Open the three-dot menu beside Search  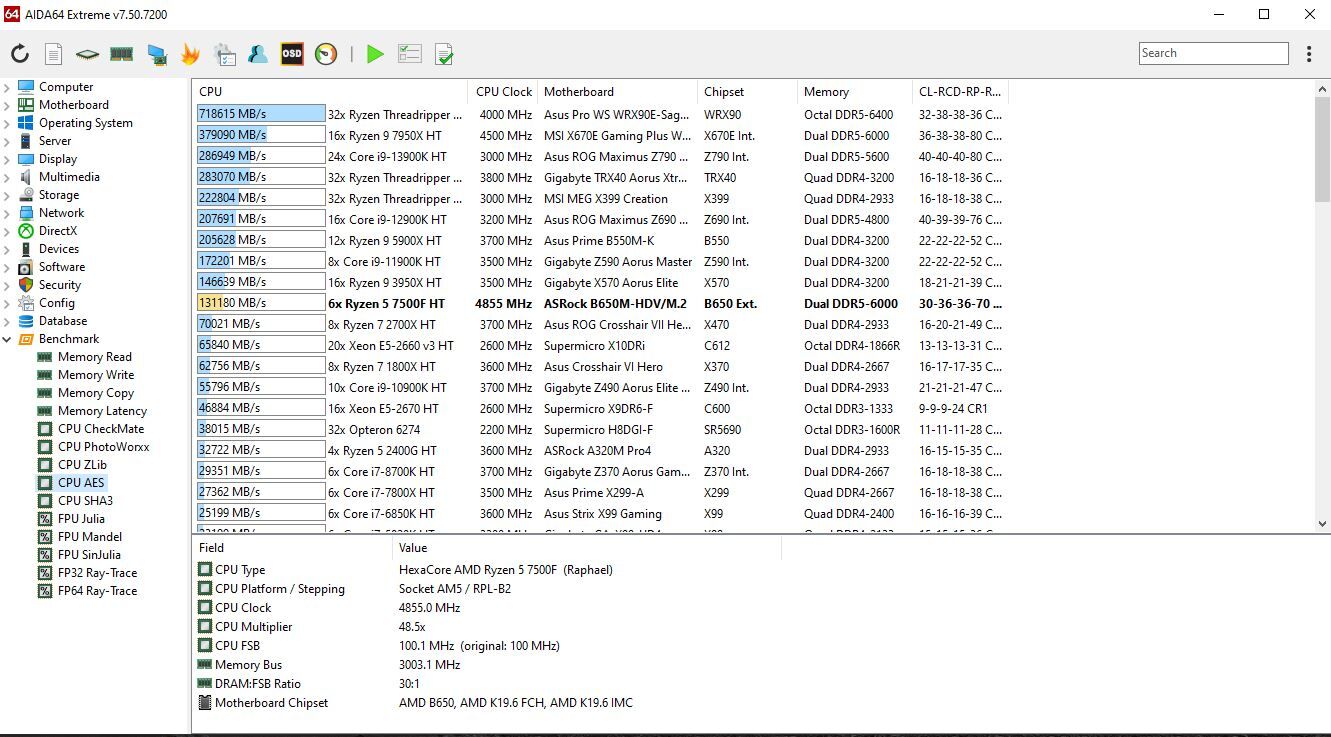pos(1309,54)
